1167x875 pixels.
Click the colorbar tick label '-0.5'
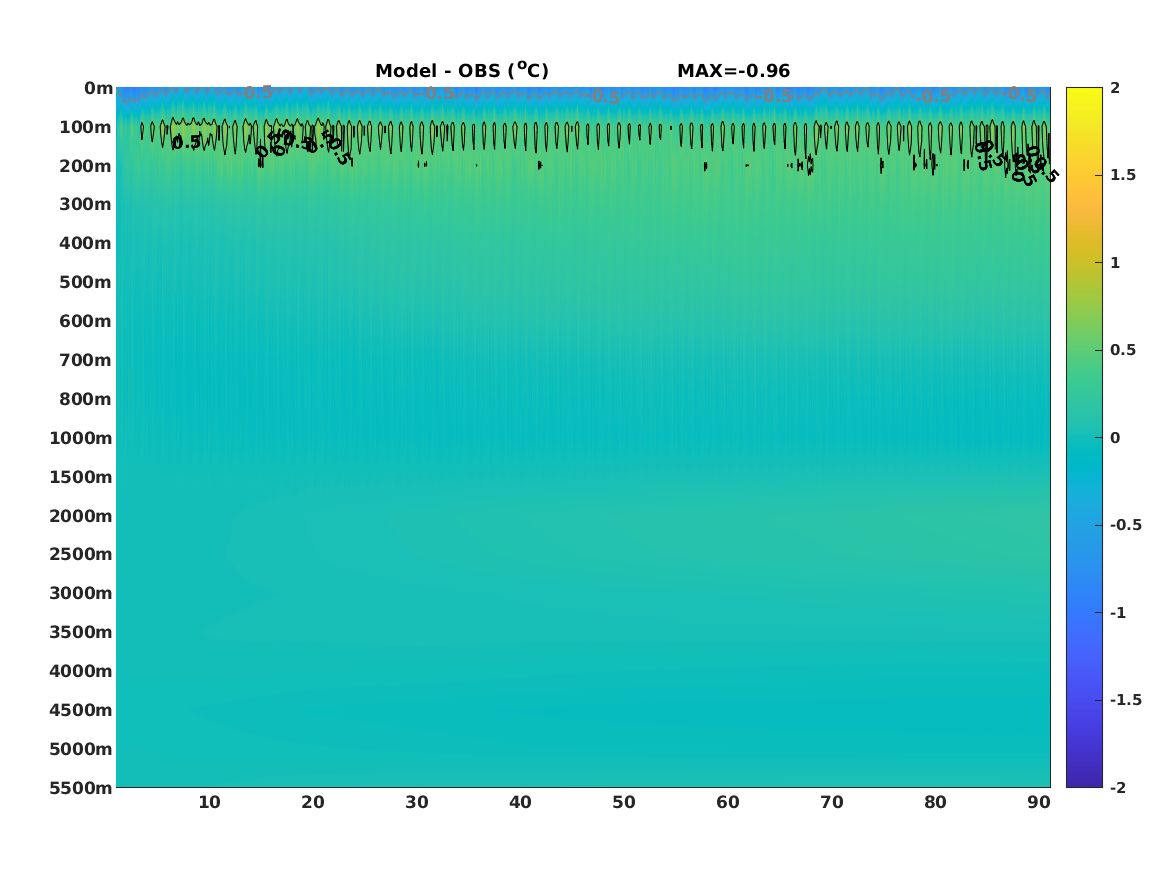(1125, 525)
